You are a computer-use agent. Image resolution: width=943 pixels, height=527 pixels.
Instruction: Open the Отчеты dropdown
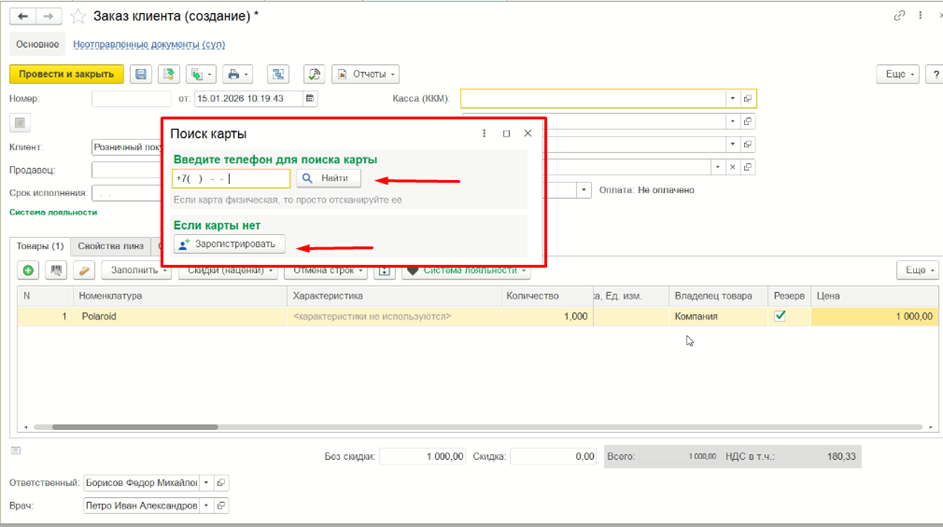(366, 74)
